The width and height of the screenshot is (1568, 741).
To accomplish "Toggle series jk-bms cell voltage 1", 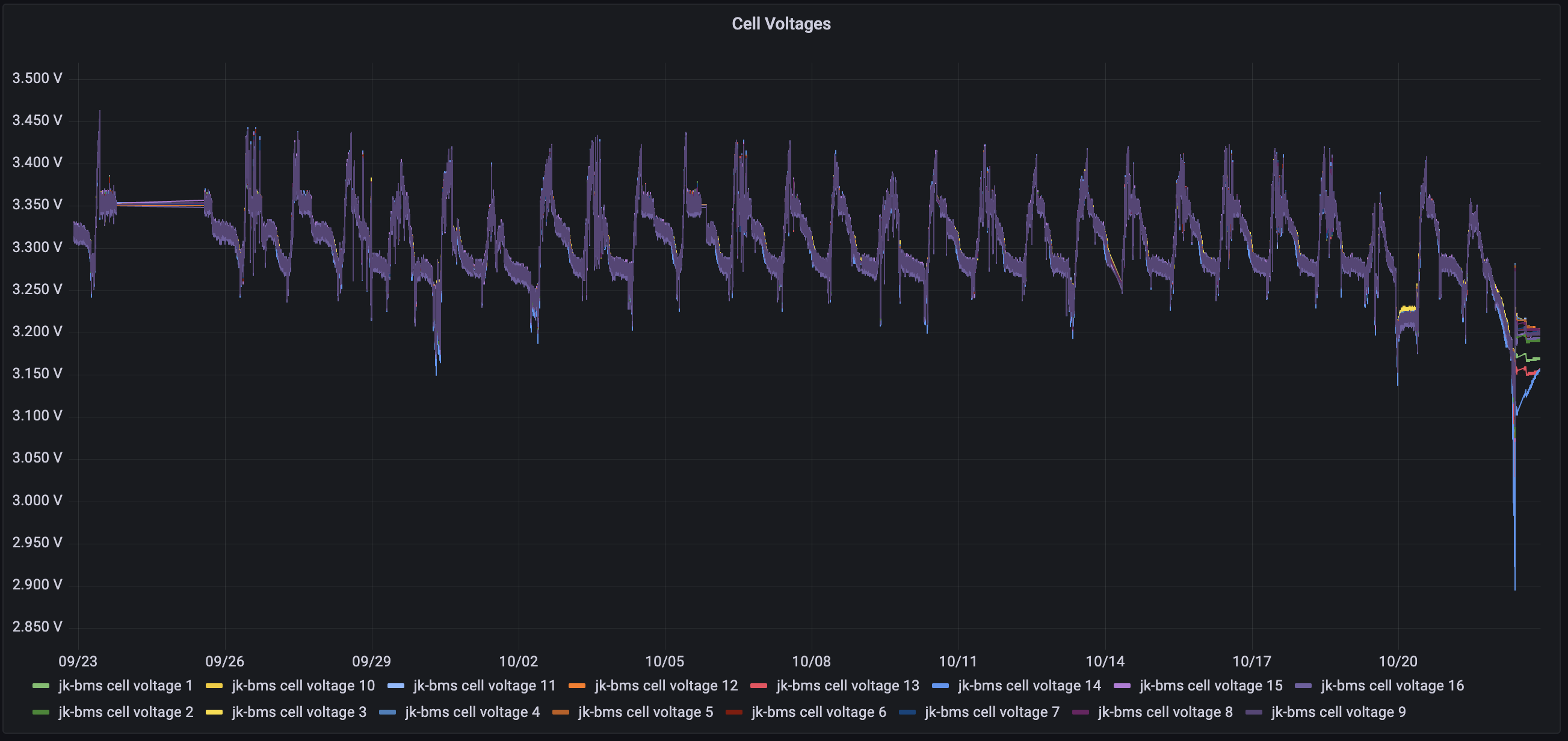I will pos(125,686).
